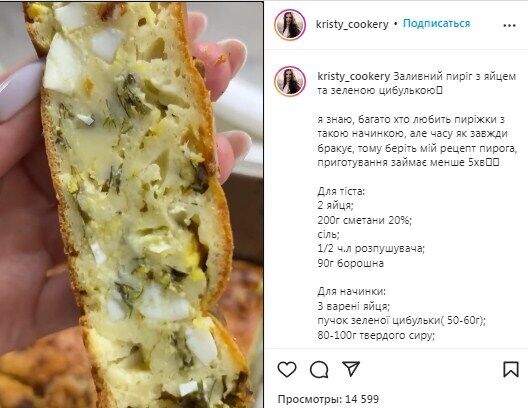Viewport: 528px width, 408px height.
Task: Open comments via the speech bubble icon
Action: (x=319, y=370)
